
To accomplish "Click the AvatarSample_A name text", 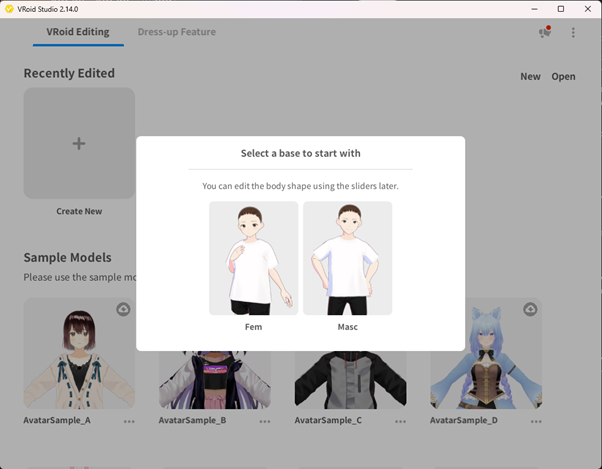I will pyautogui.click(x=57, y=420).
